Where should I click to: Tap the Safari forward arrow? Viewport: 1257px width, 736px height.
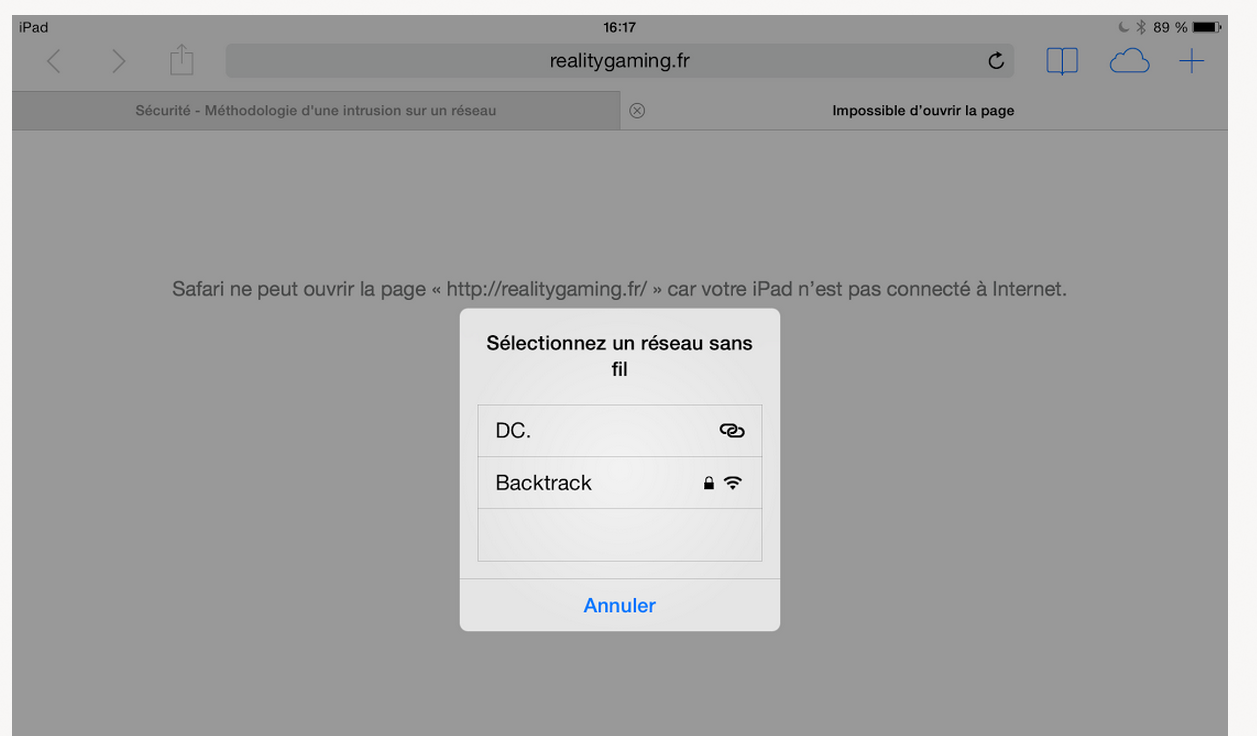[118, 62]
